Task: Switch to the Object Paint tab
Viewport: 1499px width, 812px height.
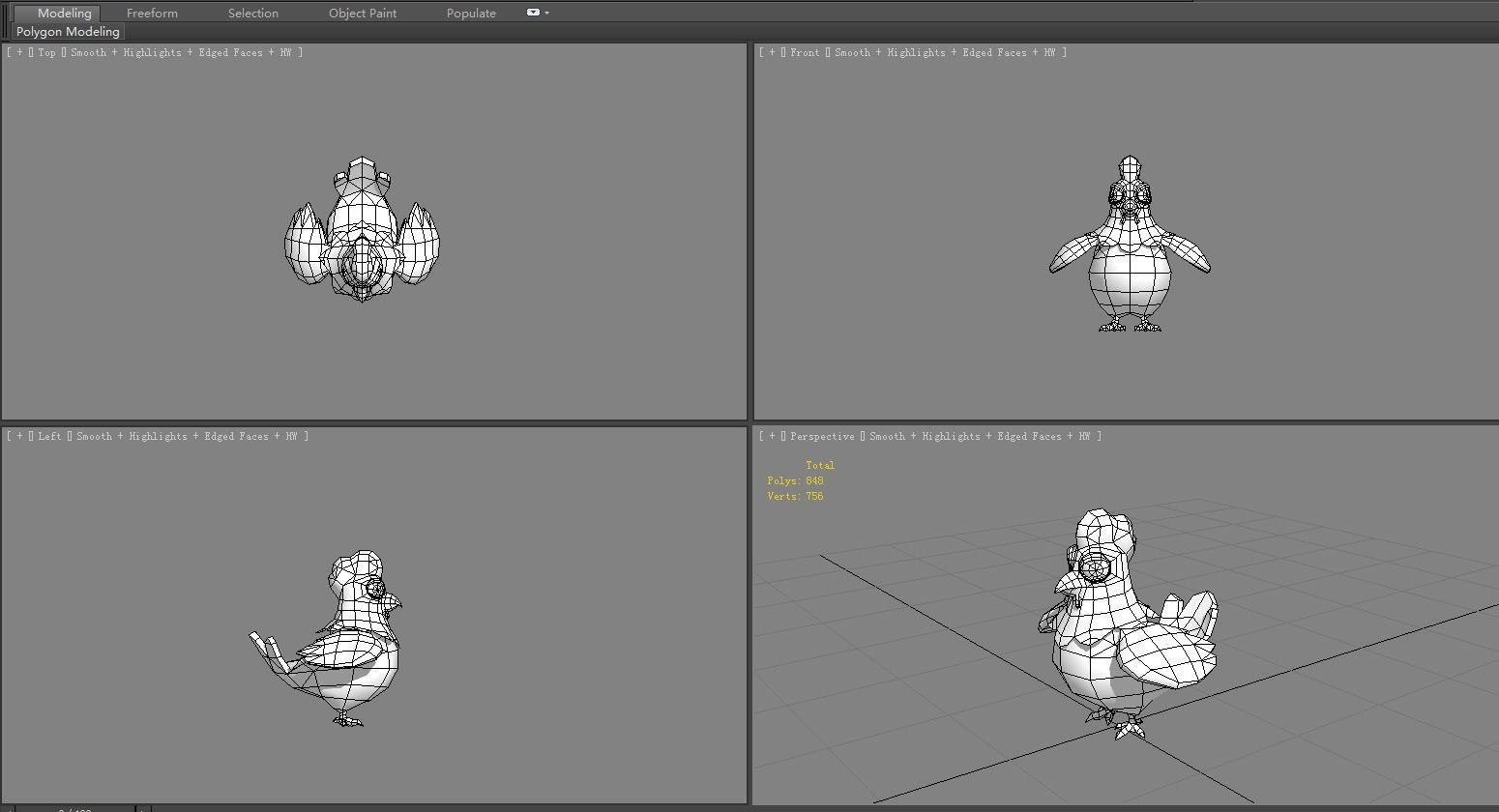Action: [x=363, y=13]
